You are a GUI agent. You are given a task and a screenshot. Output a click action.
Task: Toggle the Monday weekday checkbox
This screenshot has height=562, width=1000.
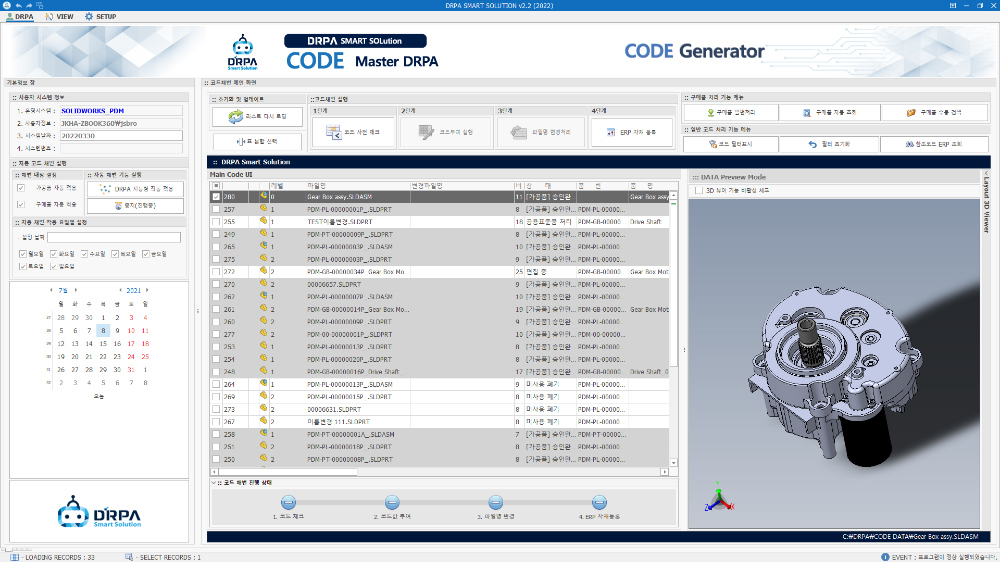(x=23, y=254)
